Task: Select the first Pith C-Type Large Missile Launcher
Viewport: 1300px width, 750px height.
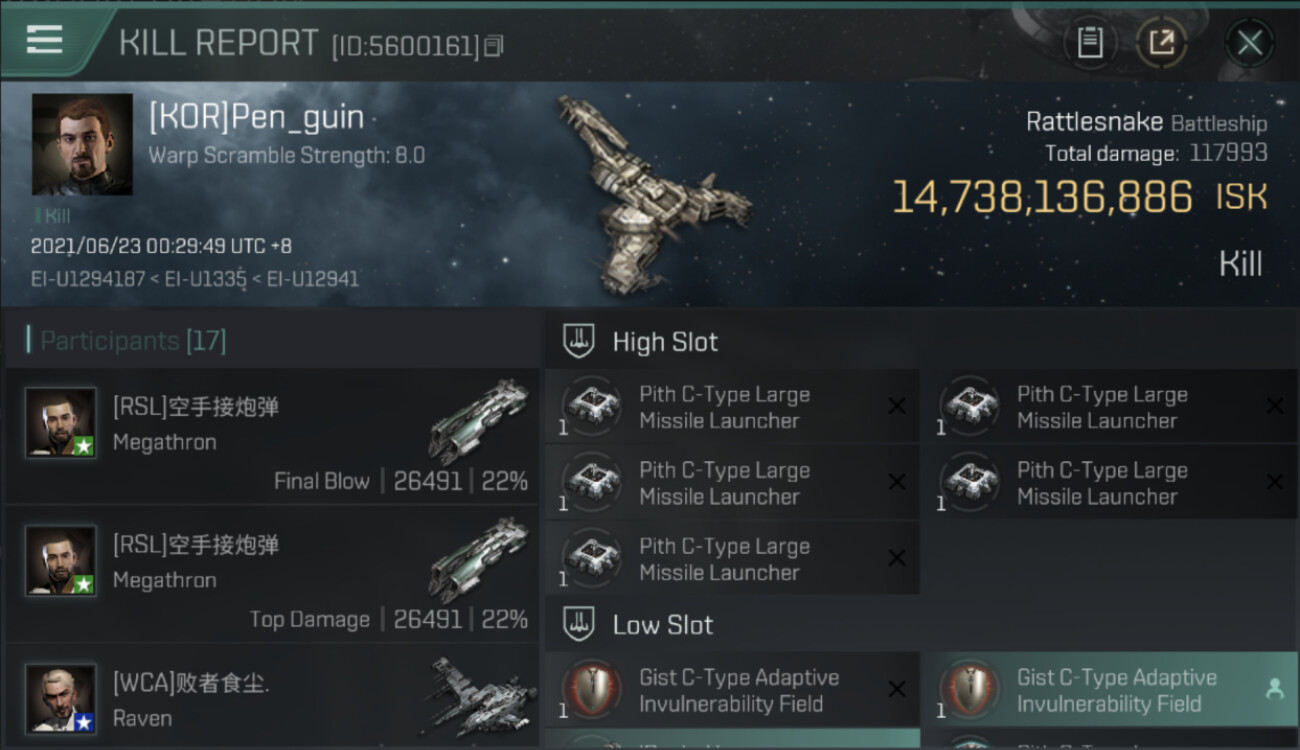Action: [x=732, y=407]
